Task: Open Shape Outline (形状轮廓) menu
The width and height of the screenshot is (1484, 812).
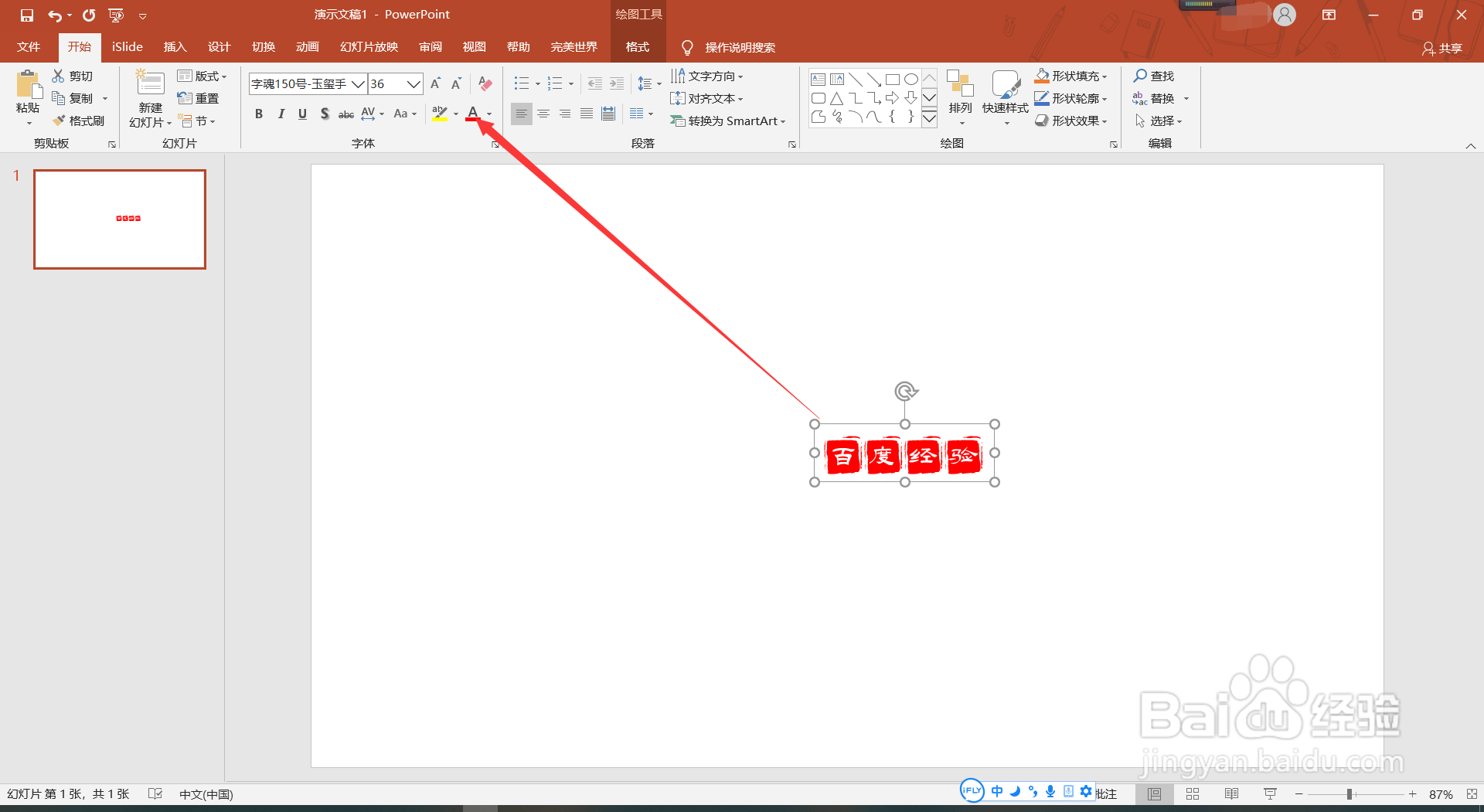Action: (1071, 98)
